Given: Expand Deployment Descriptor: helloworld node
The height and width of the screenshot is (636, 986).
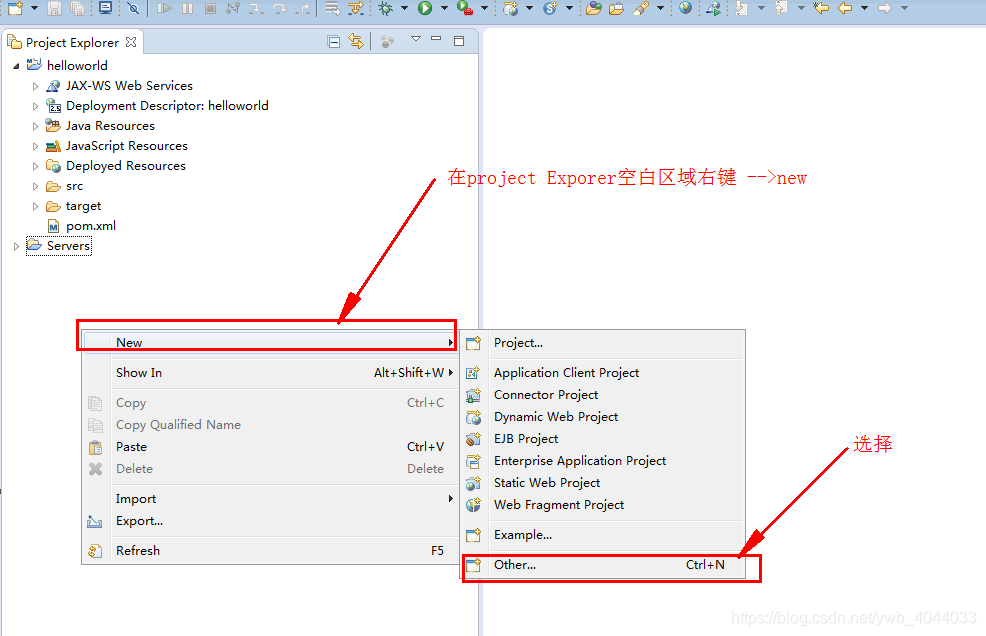Looking at the screenshot, I should pos(35,106).
